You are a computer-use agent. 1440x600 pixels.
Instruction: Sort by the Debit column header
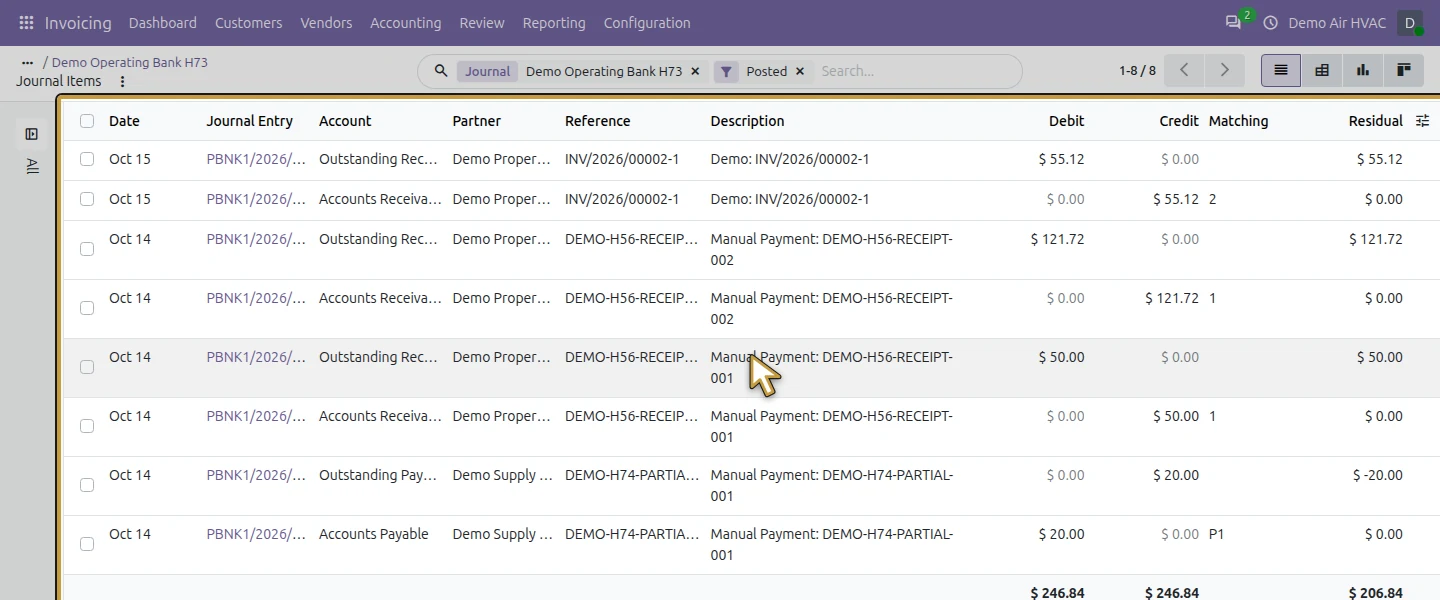pyautogui.click(x=1066, y=121)
